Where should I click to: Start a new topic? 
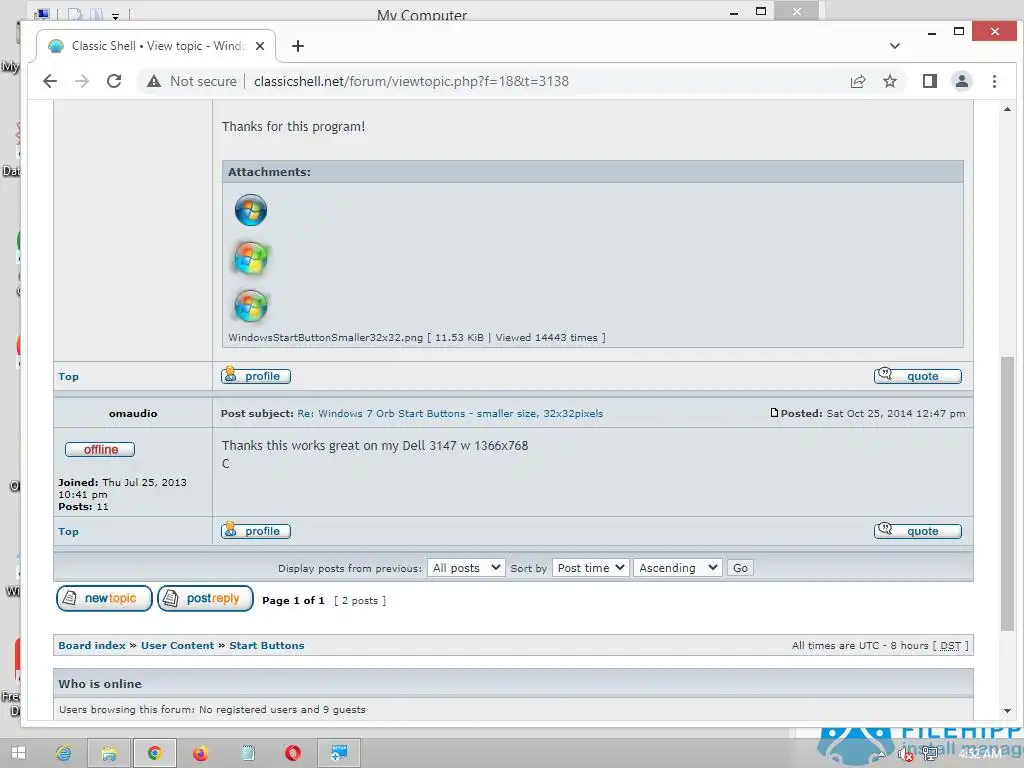tap(104, 598)
